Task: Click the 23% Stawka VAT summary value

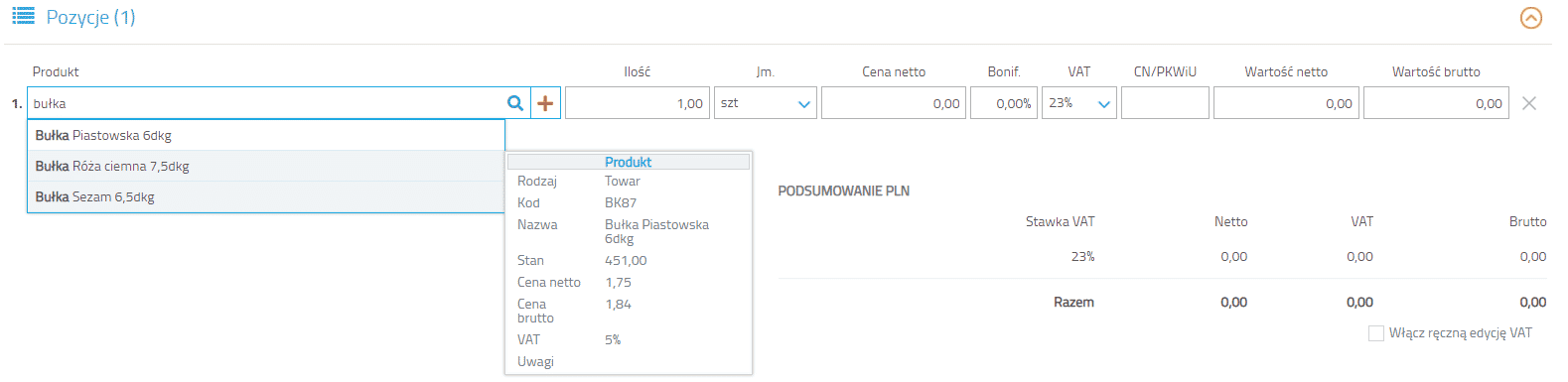Action: click(x=1082, y=256)
